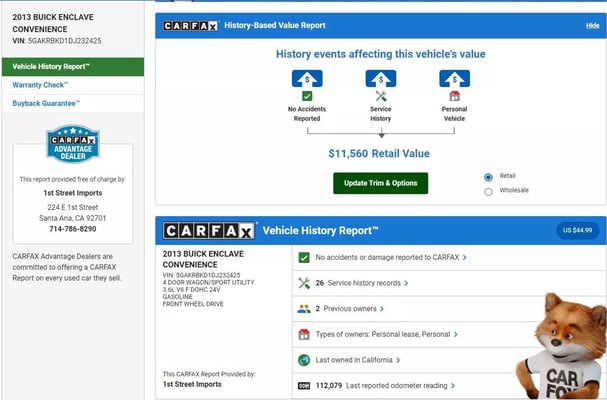Viewport: 607px width, 400px height.
Task: Select the Retail value radio button
Action: 488,177
